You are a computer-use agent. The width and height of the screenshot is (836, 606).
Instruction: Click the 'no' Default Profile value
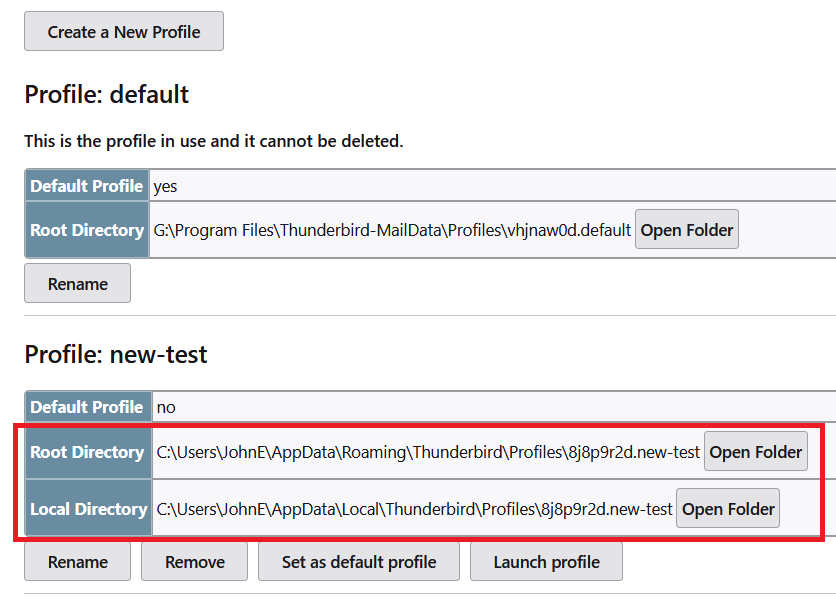click(166, 407)
